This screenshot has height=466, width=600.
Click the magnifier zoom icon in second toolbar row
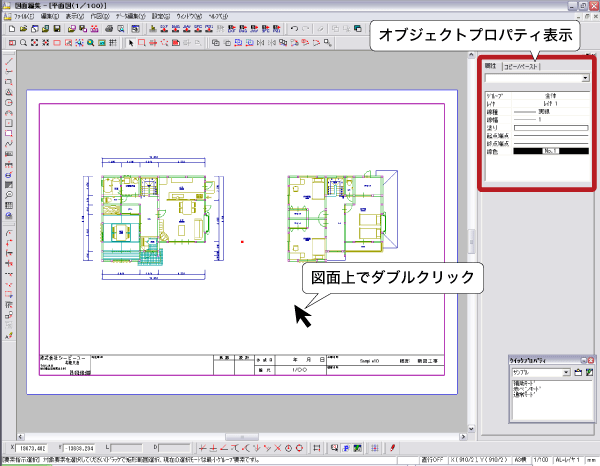pos(23,43)
